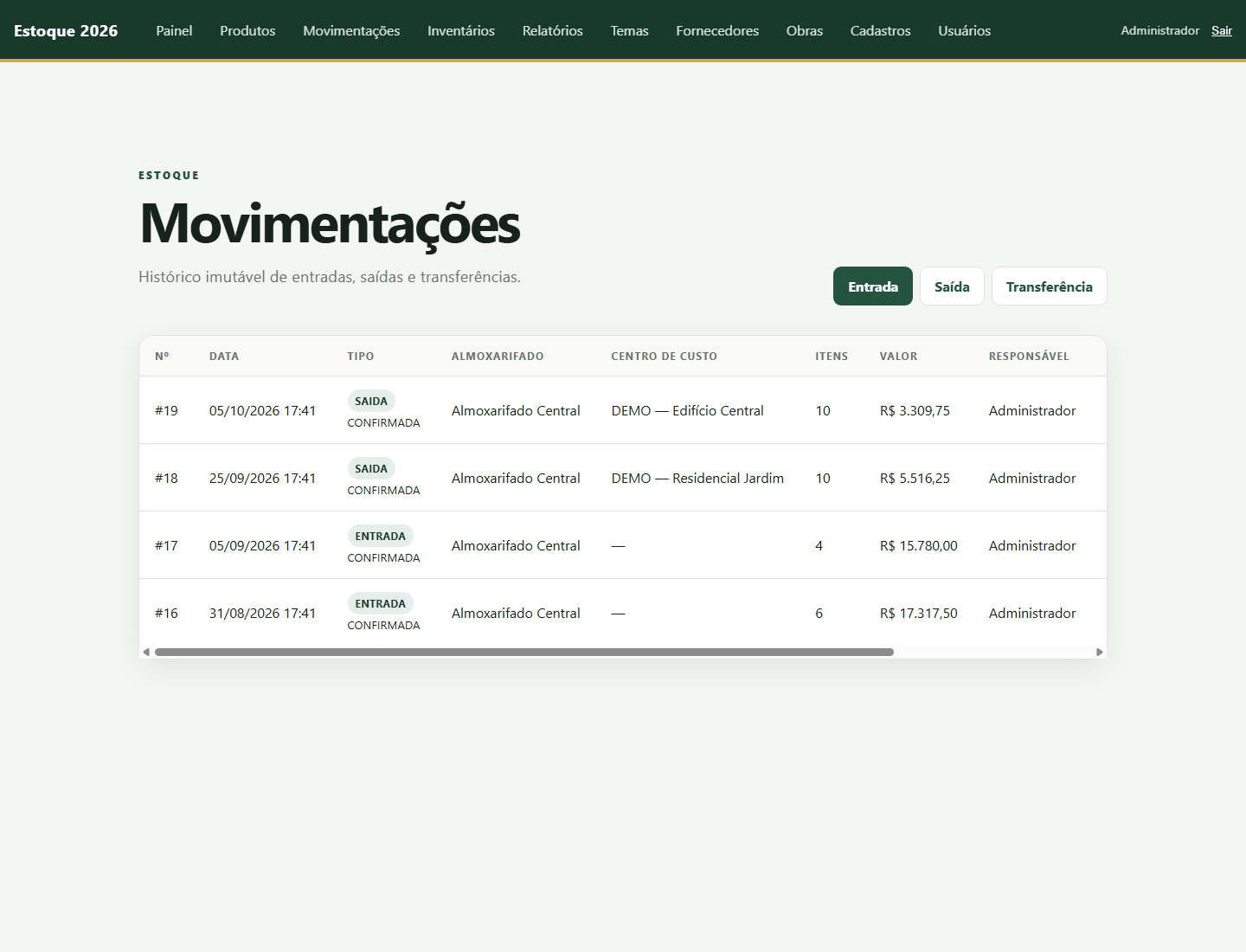Open Movimentações in the top navigation

351,30
